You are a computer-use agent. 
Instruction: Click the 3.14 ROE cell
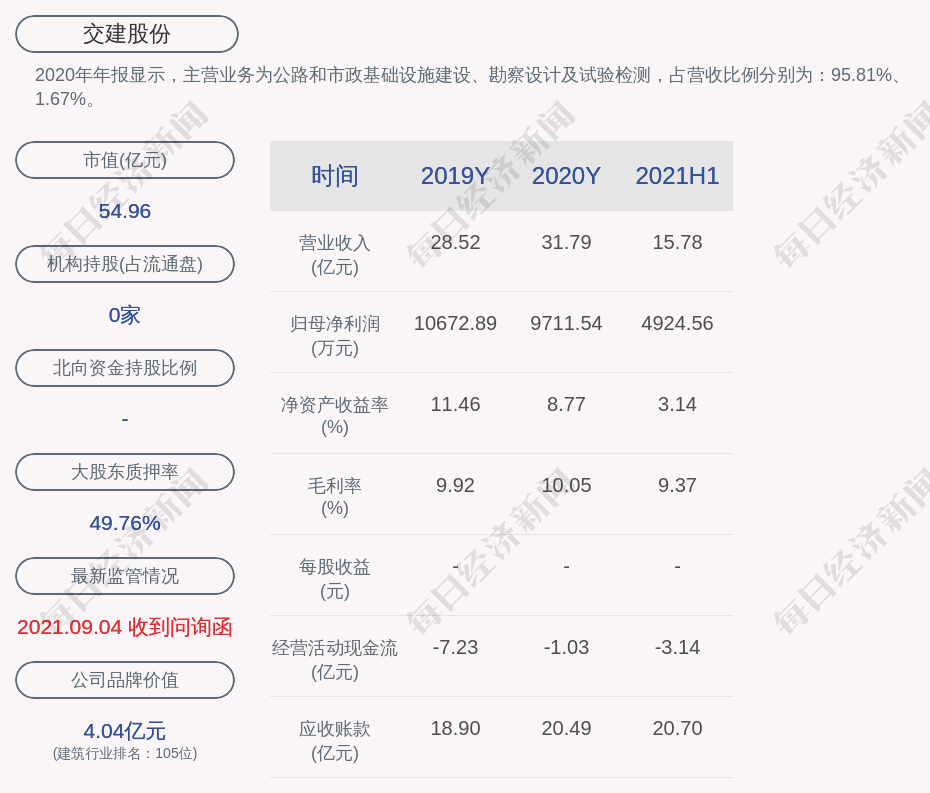677,404
